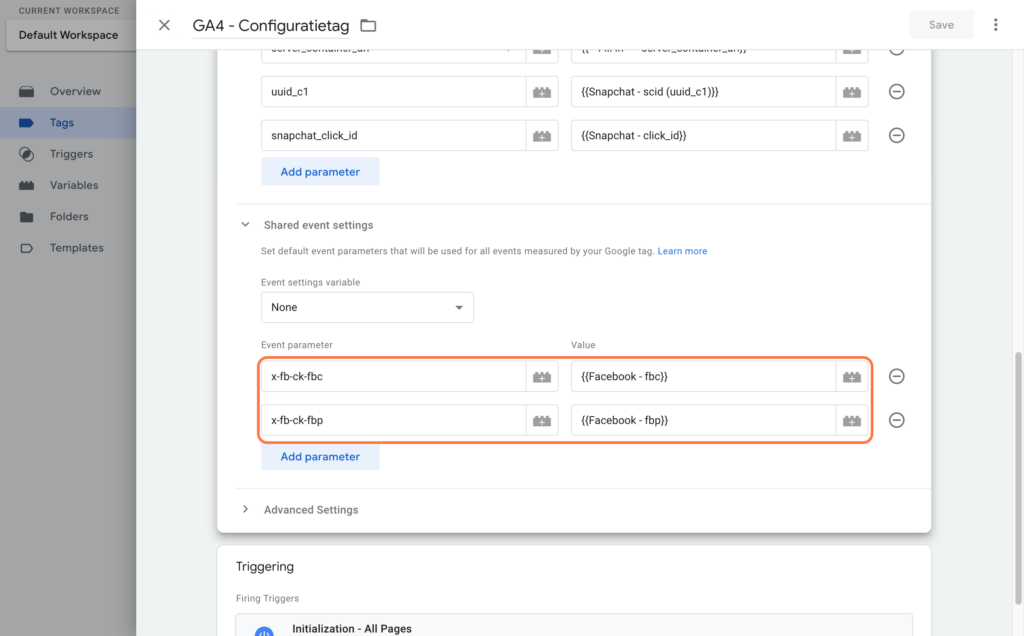
Task: Follow the Learn more link
Action: pos(682,251)
